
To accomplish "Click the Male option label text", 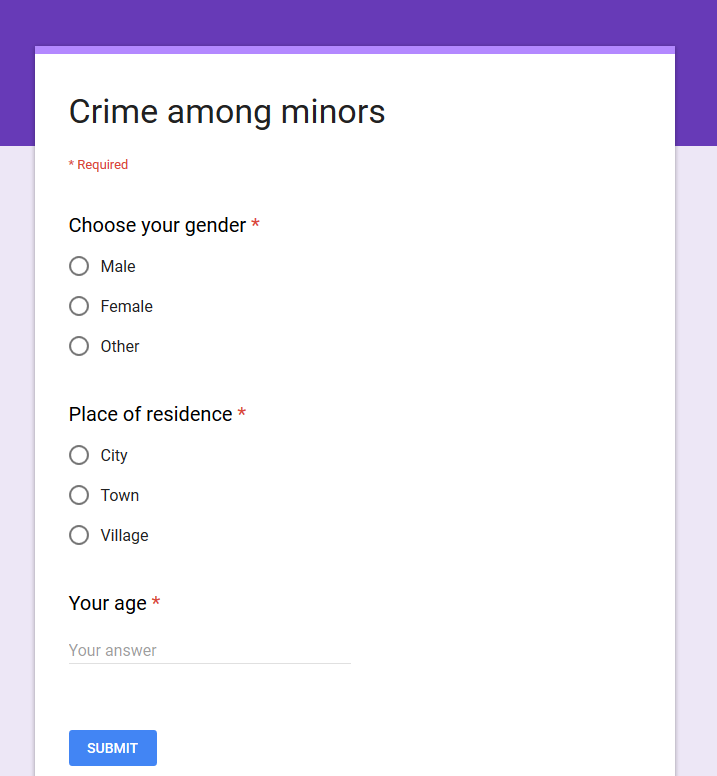I will point(118,266).
